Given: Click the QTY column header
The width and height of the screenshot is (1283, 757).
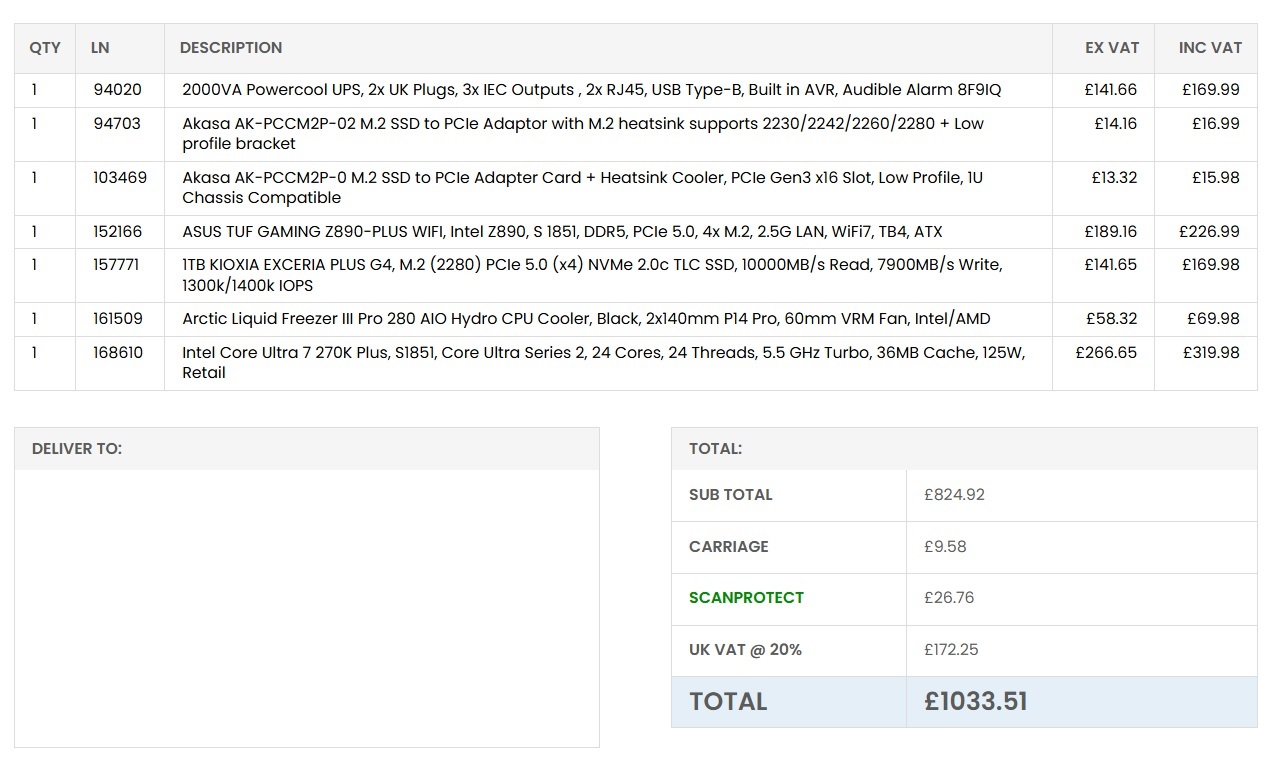Looking at the screenshot, I should [x=45, y=48].
